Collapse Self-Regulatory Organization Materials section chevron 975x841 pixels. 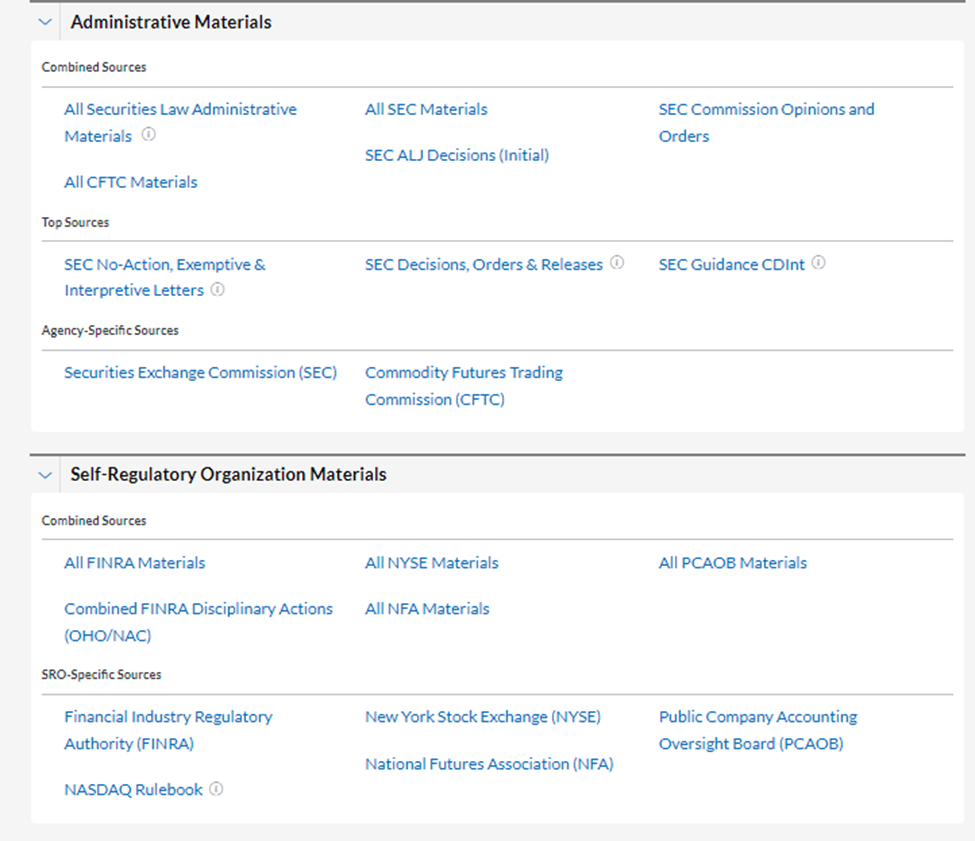(x=45, y=476)
